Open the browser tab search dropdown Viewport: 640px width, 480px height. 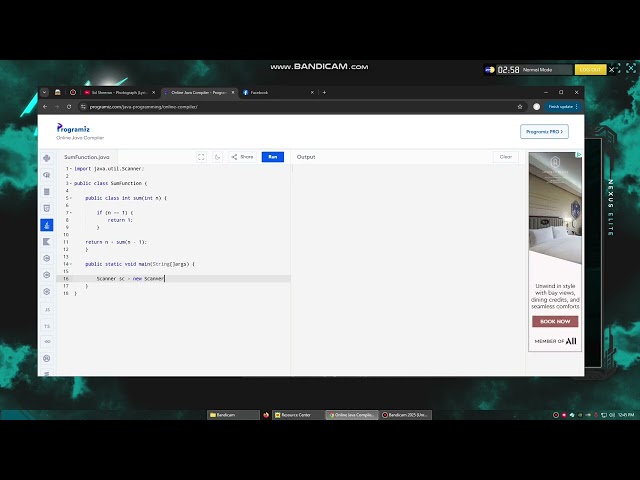(x=44, y=92)
